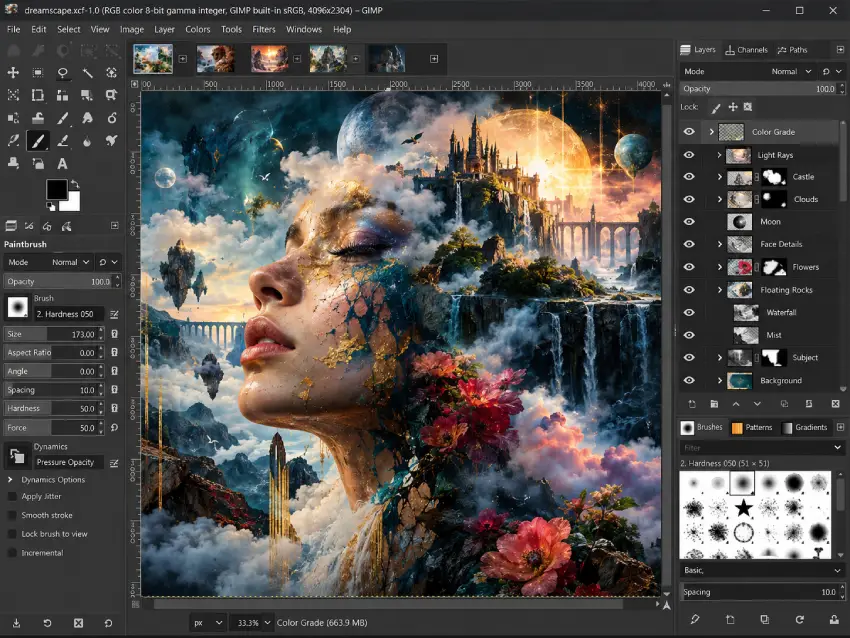
Task: Click the black foreground color swatch
Action: [56, 190]
